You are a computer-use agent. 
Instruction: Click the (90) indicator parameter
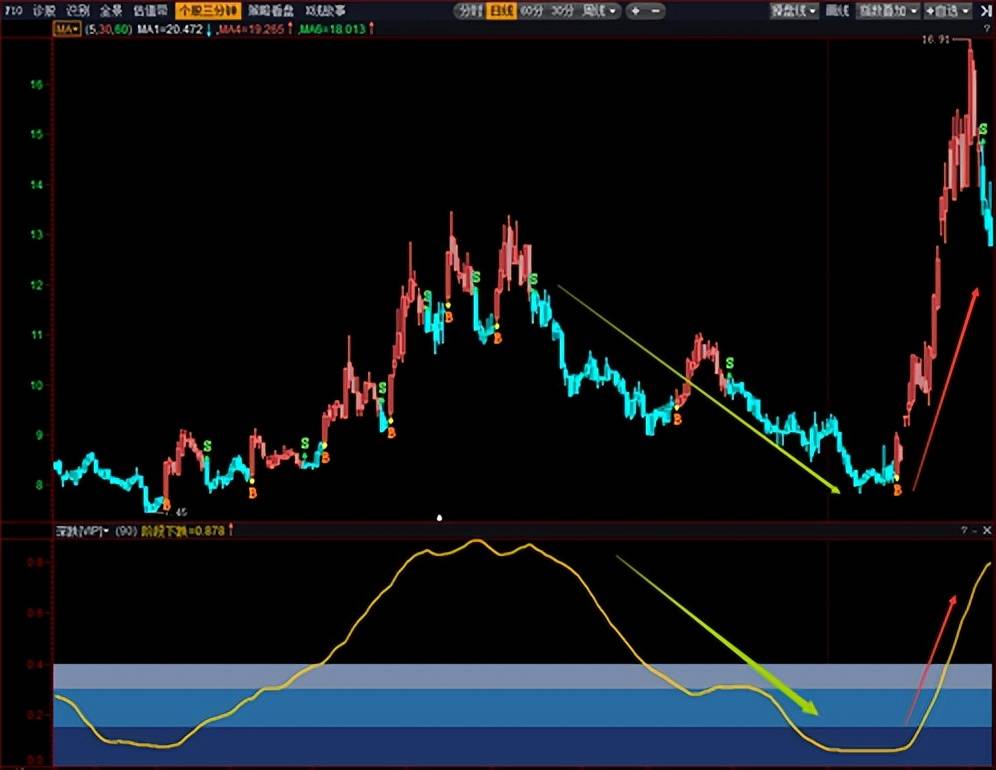coord(126,530)
